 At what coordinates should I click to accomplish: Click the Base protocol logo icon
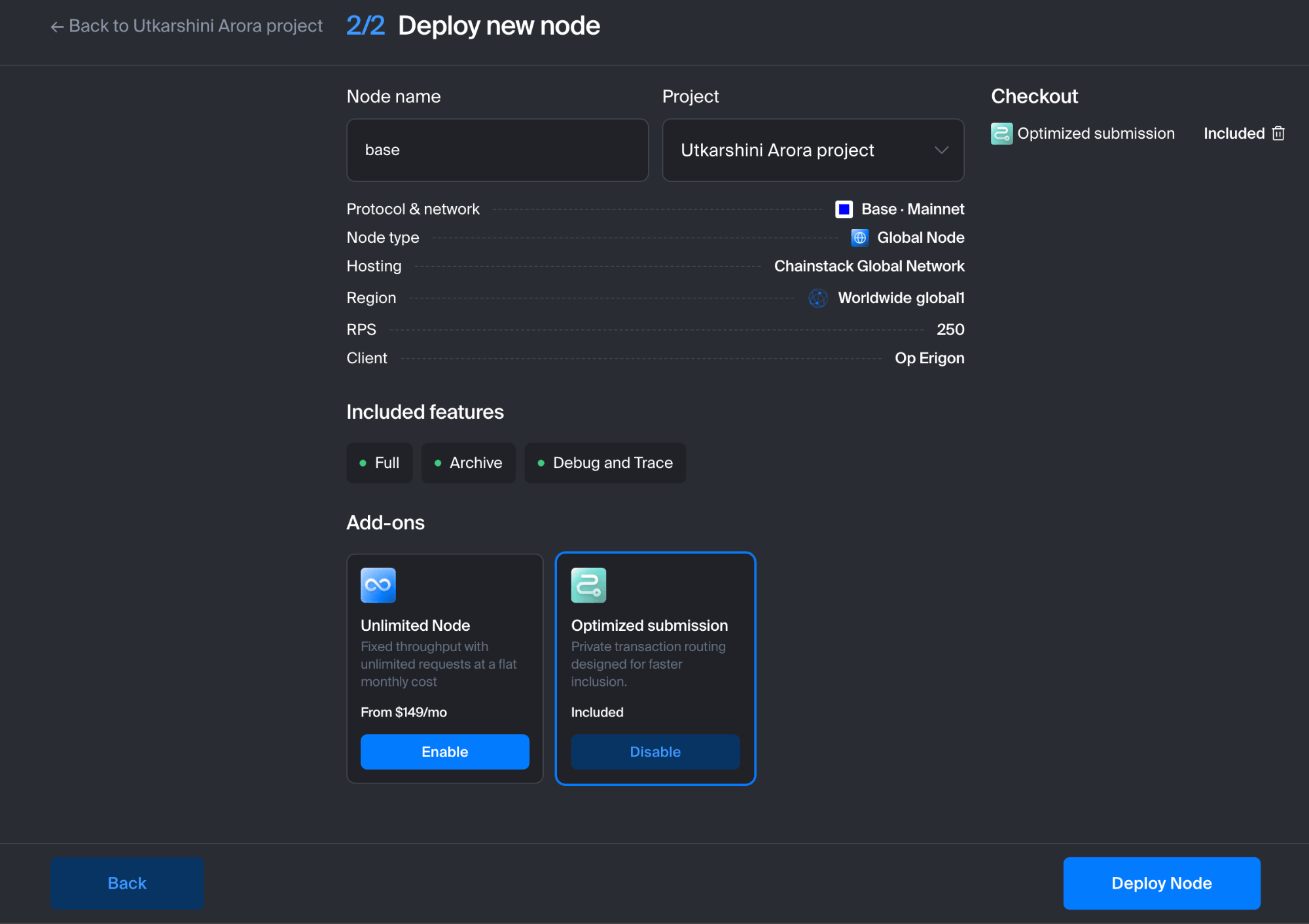coord(844,209)
